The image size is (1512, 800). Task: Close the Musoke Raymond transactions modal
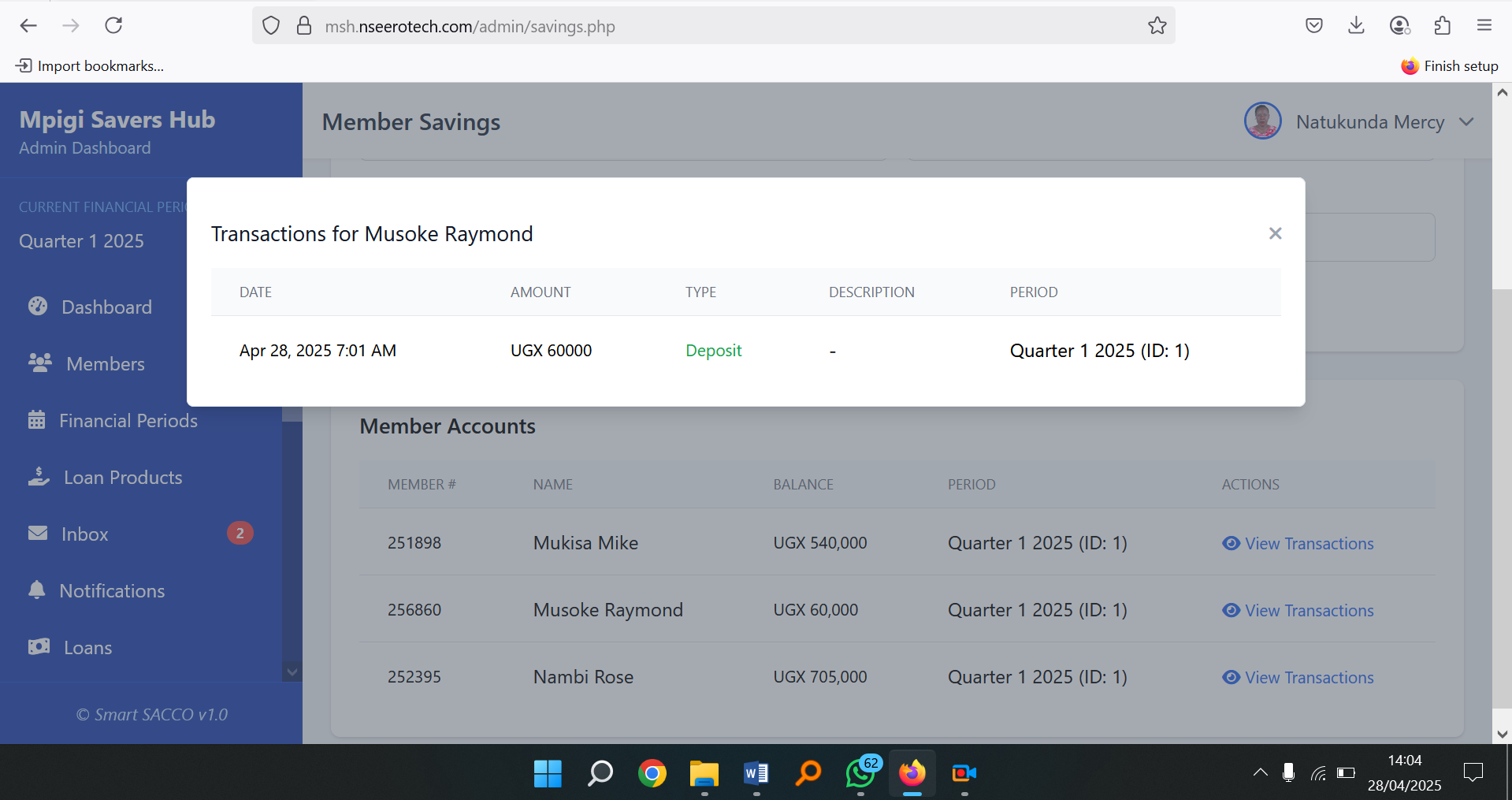click(1275, 233)
